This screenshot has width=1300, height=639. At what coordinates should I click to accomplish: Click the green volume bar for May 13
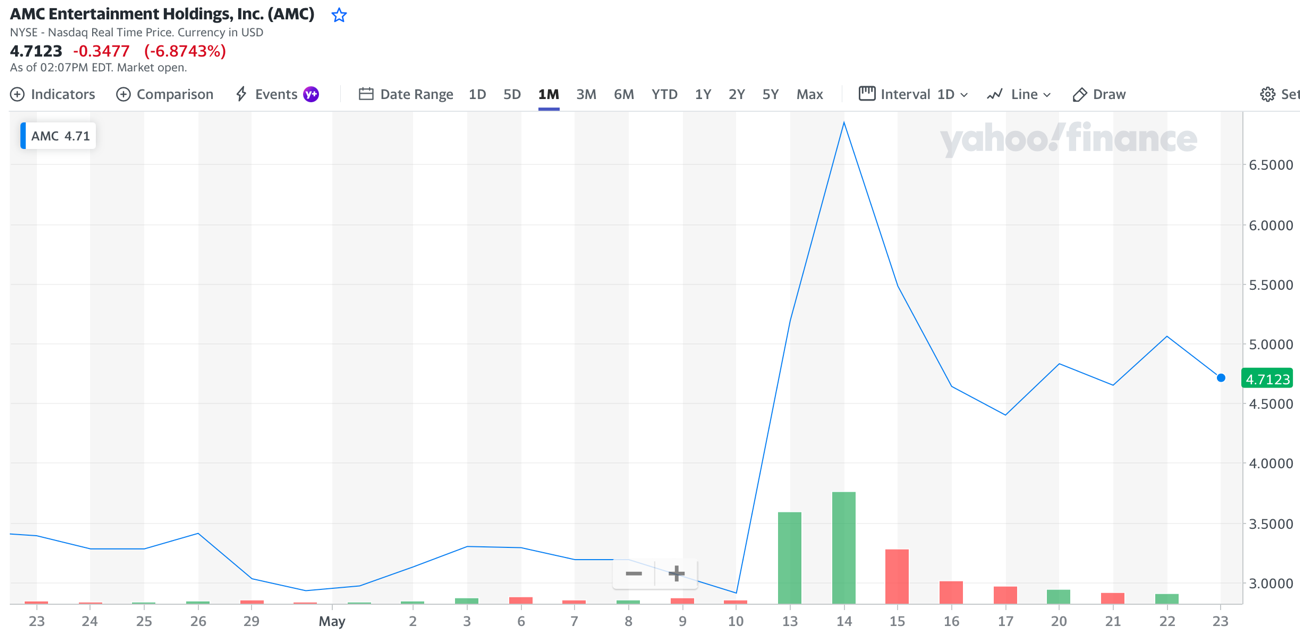point(790,558)
